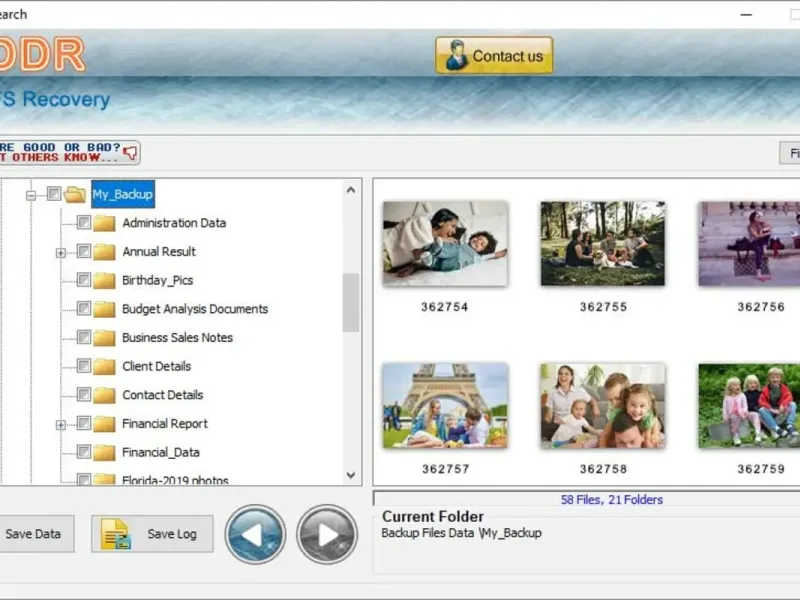Expand the Annual Result folder

point(61,253)
